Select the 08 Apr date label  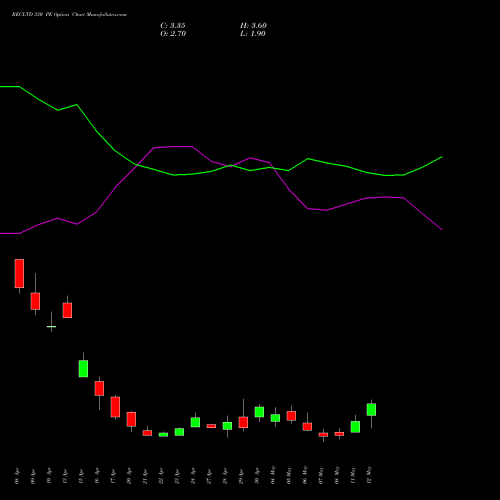point(17,476)
